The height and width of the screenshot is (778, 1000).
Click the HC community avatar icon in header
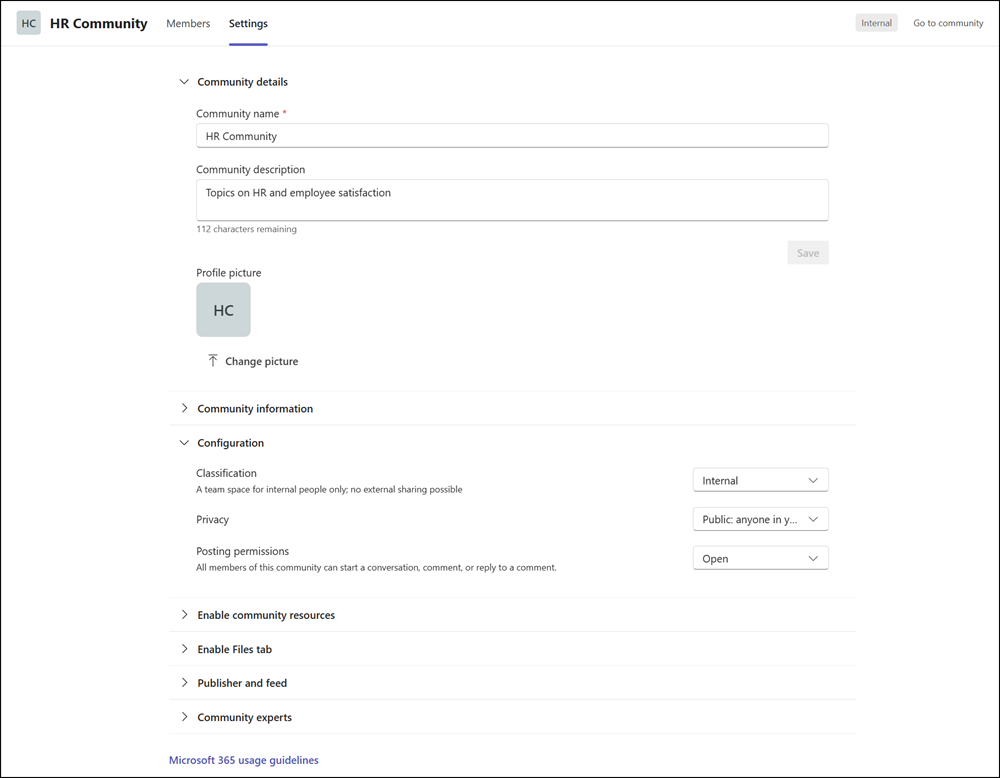pos(28,22)
